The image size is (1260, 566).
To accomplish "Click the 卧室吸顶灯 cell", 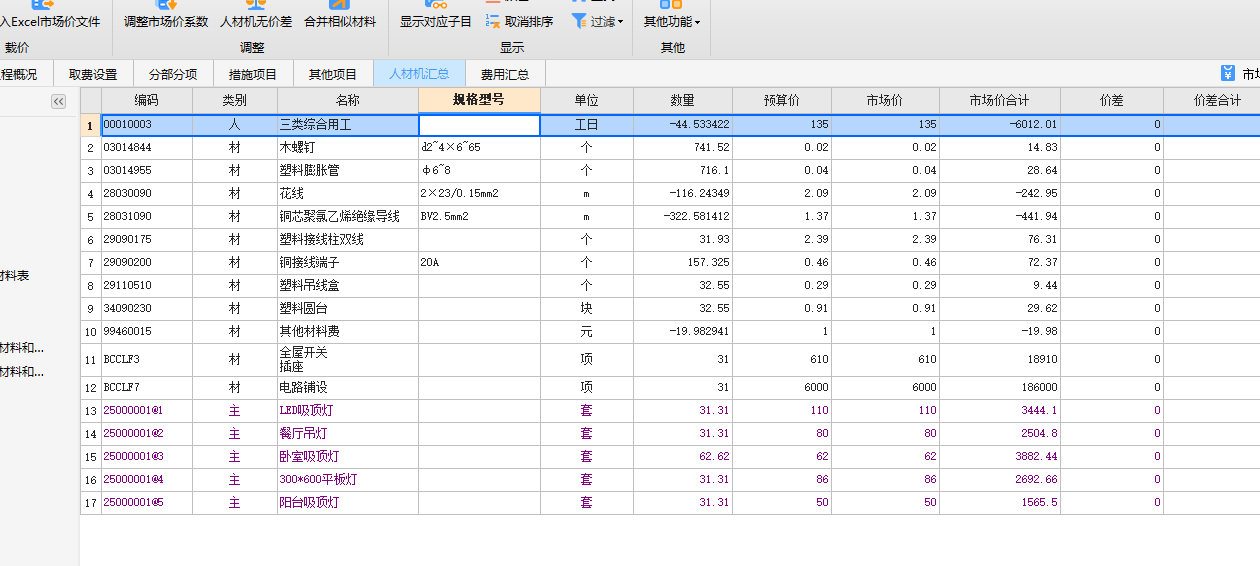I will (x=348, y=457).
